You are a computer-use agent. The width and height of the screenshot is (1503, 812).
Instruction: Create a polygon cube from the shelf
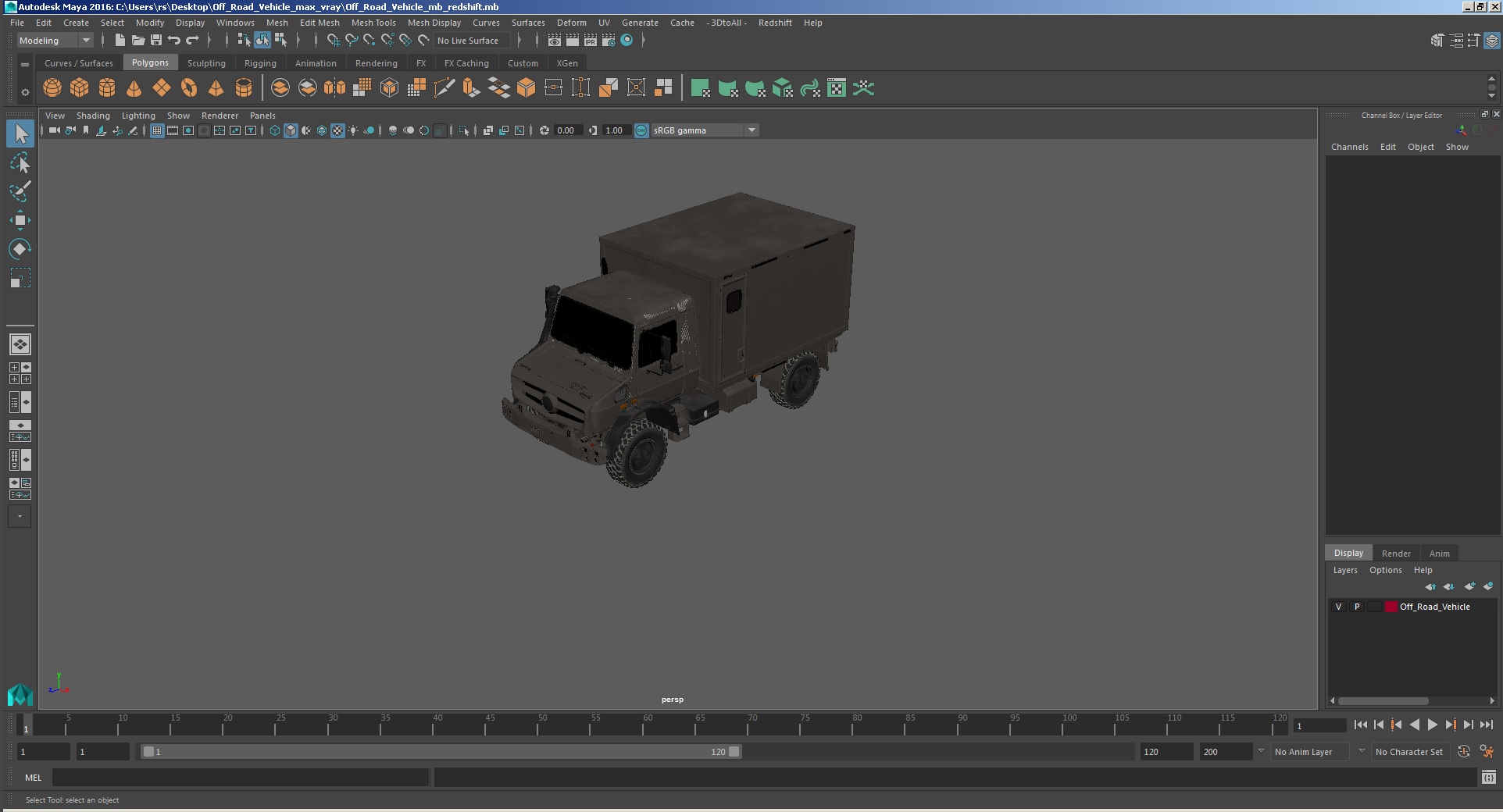click(80, 88)
